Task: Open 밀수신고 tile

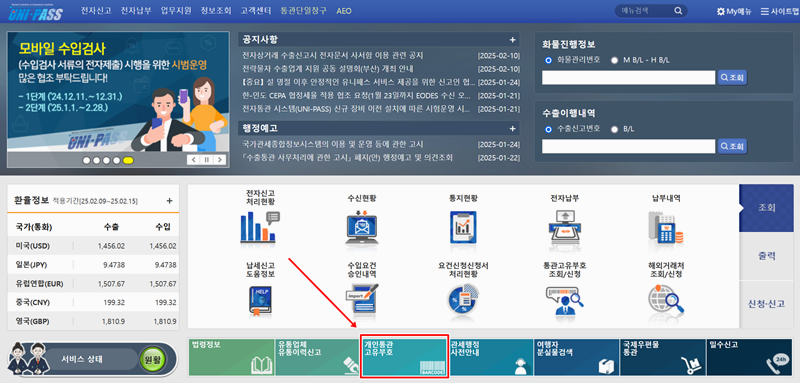Action: coord(750,358)
